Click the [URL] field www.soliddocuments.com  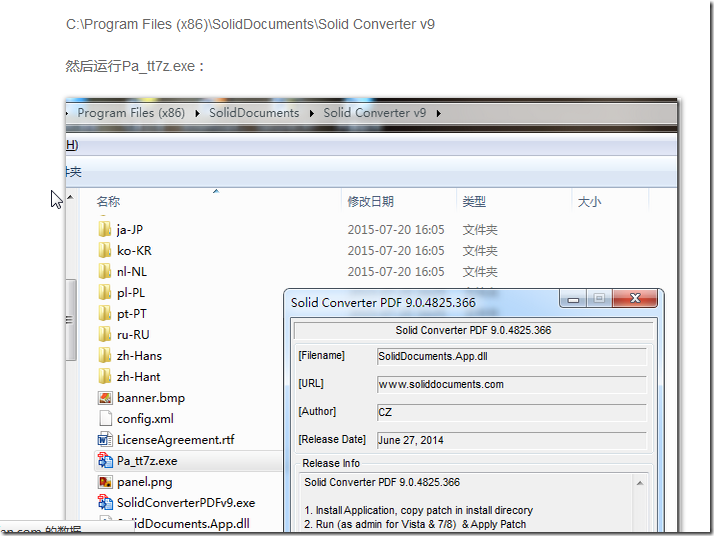click(x=511, y=384)
